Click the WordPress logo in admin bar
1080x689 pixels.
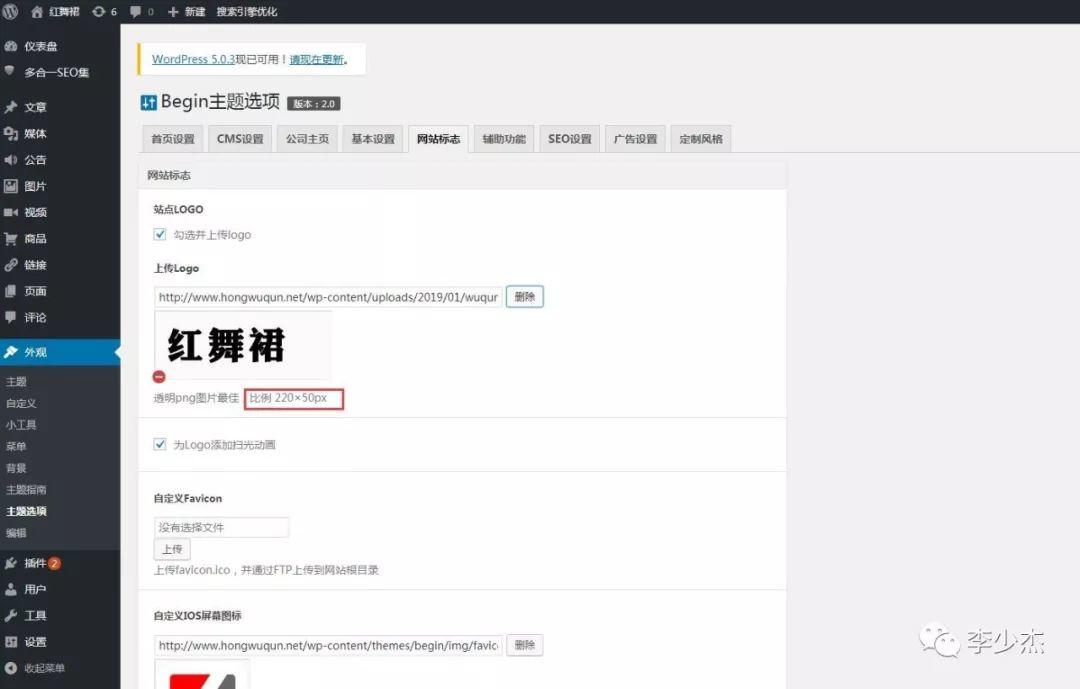click(10, 11)
